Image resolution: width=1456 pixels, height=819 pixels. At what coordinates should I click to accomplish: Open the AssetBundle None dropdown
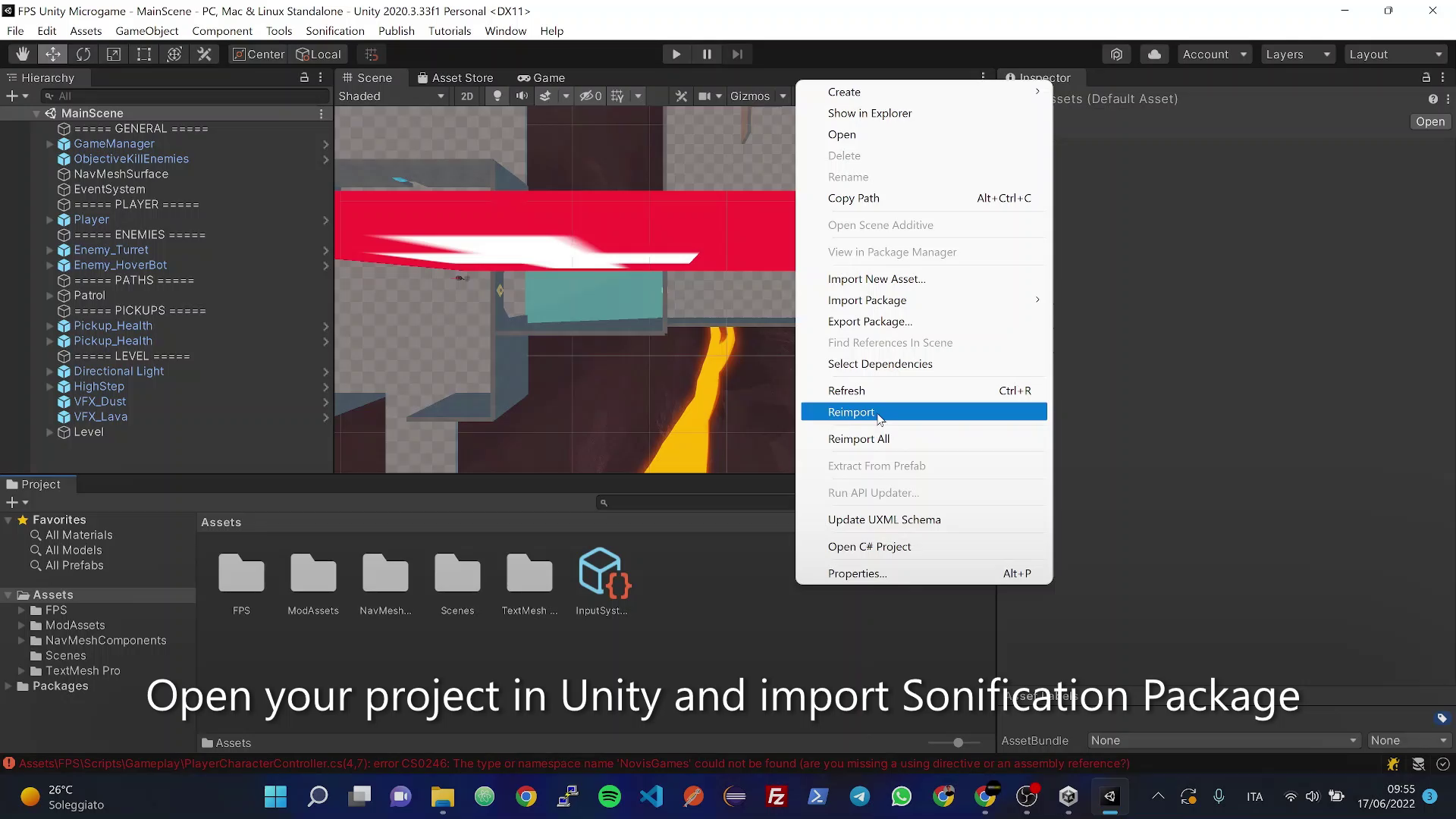[x=1222, y=740]
